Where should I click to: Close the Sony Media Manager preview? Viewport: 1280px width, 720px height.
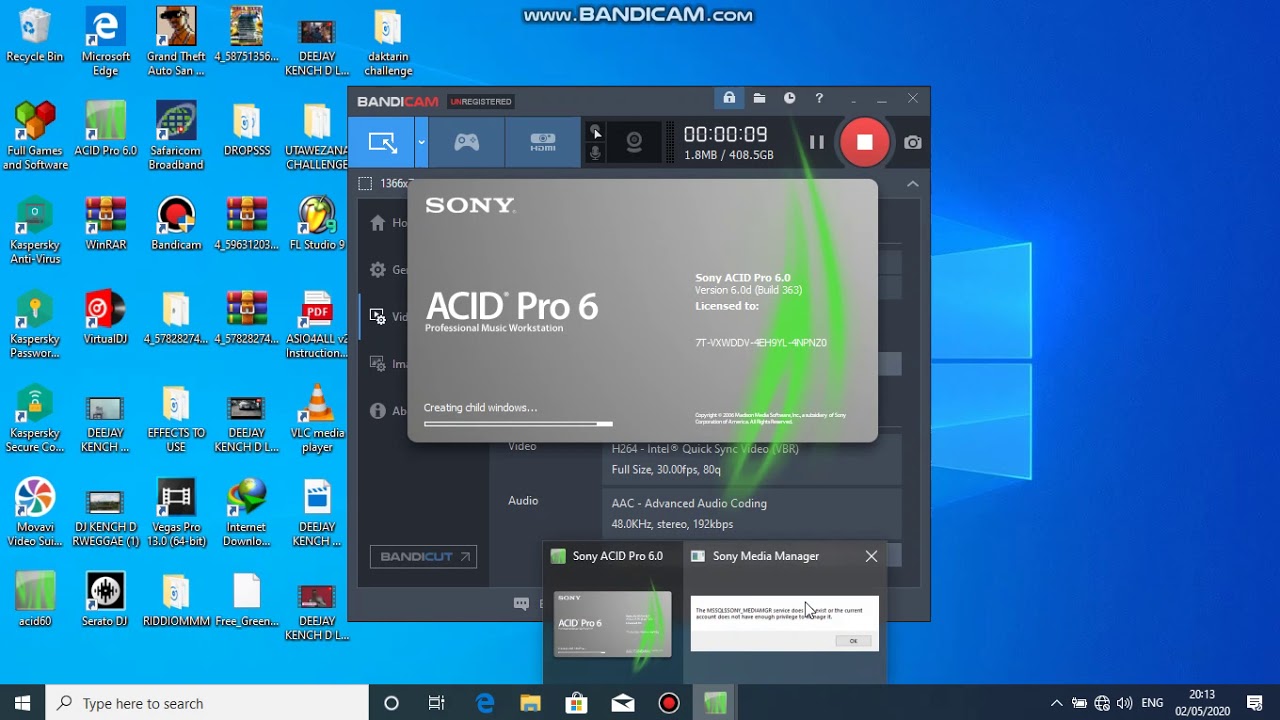871,556
